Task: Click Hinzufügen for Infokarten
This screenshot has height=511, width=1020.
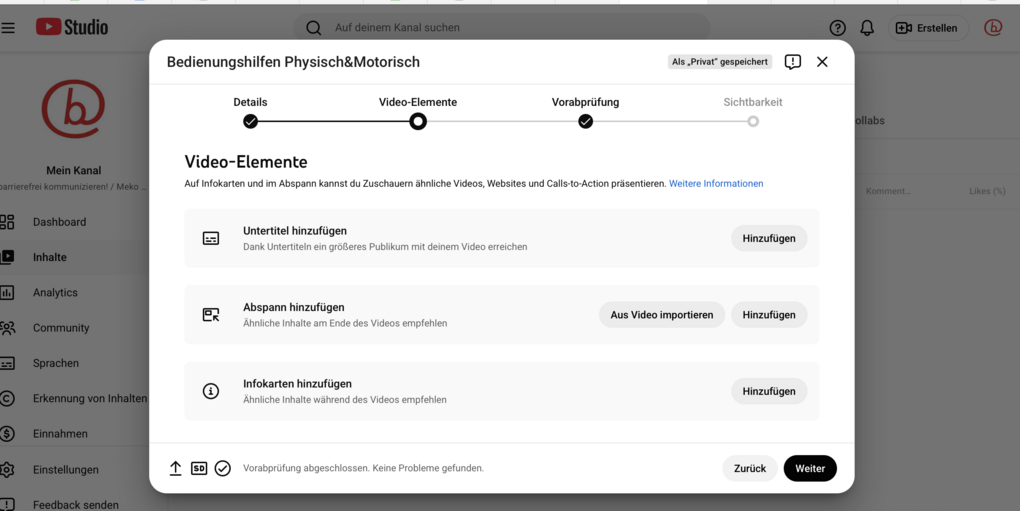Action: 769,391
